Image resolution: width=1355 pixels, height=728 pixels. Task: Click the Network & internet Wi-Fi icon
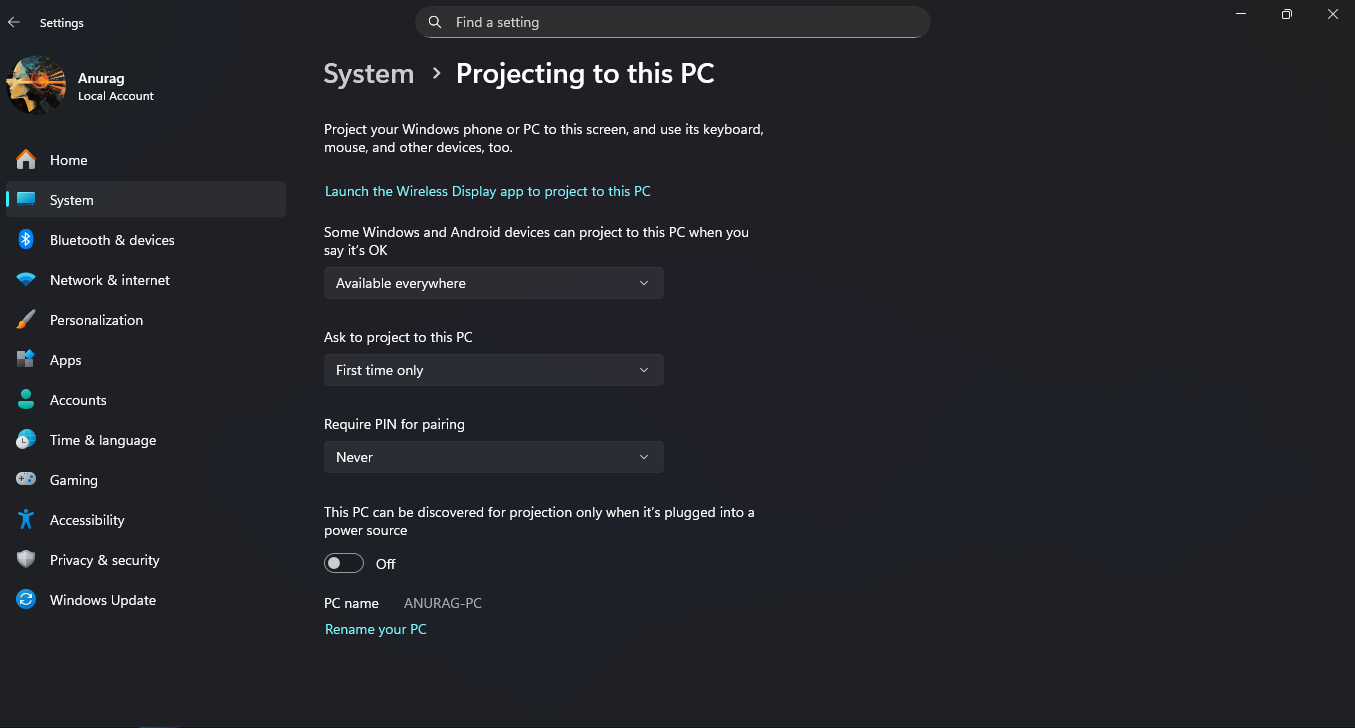(26, 280)
